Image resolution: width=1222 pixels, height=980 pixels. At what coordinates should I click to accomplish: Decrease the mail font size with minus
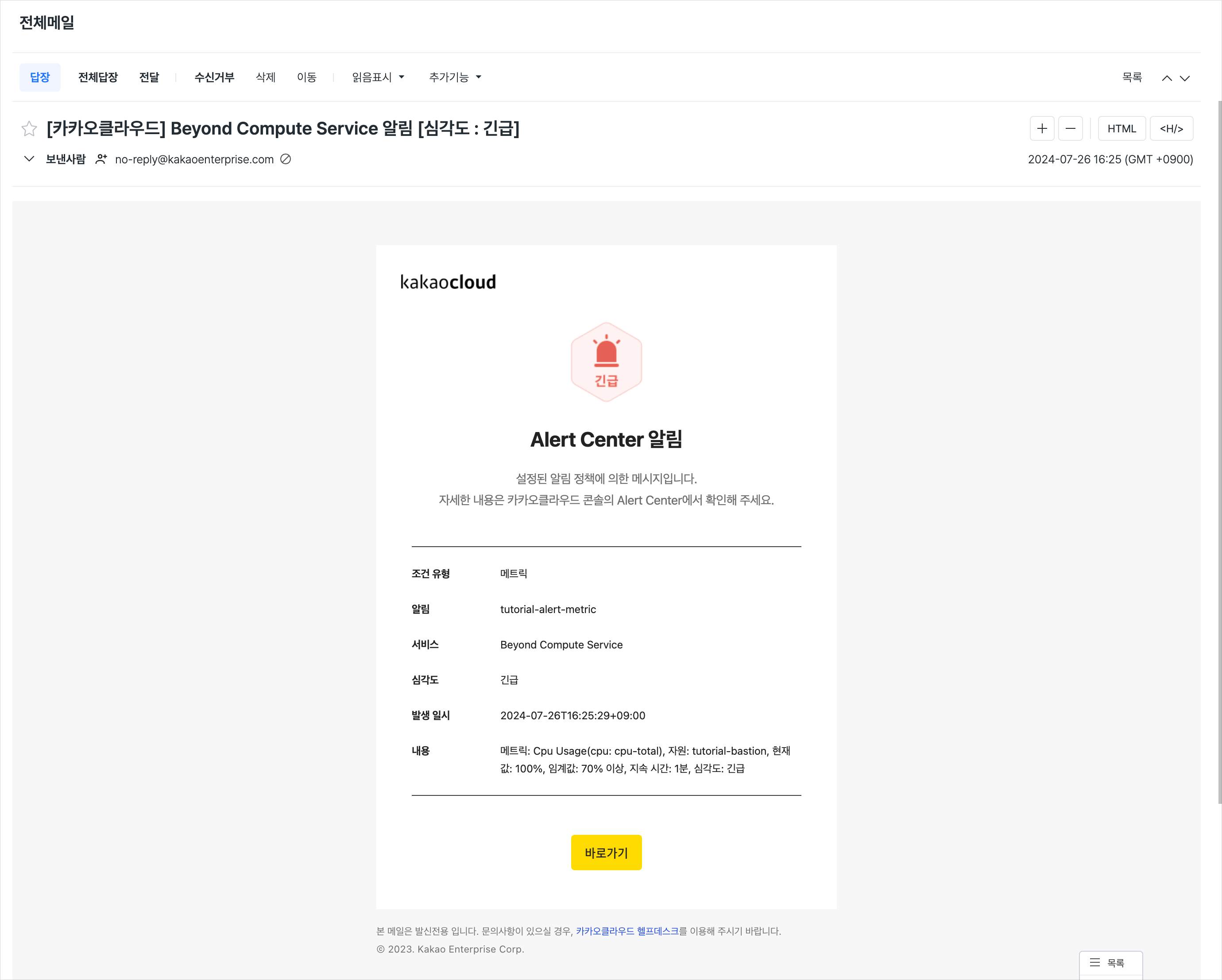[x=1070, y=129]
